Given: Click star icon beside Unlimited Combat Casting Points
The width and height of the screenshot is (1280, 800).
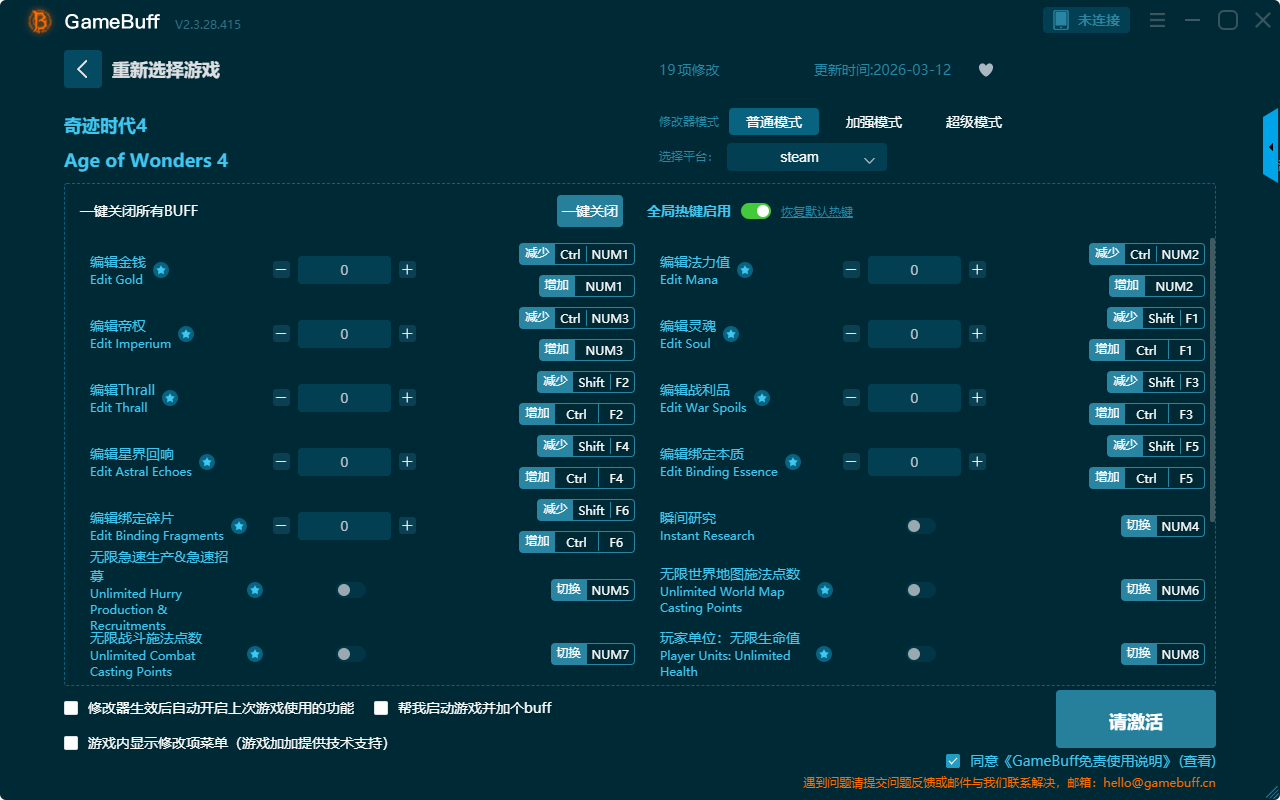Looking at the screenshot, I should click(255, 654).
